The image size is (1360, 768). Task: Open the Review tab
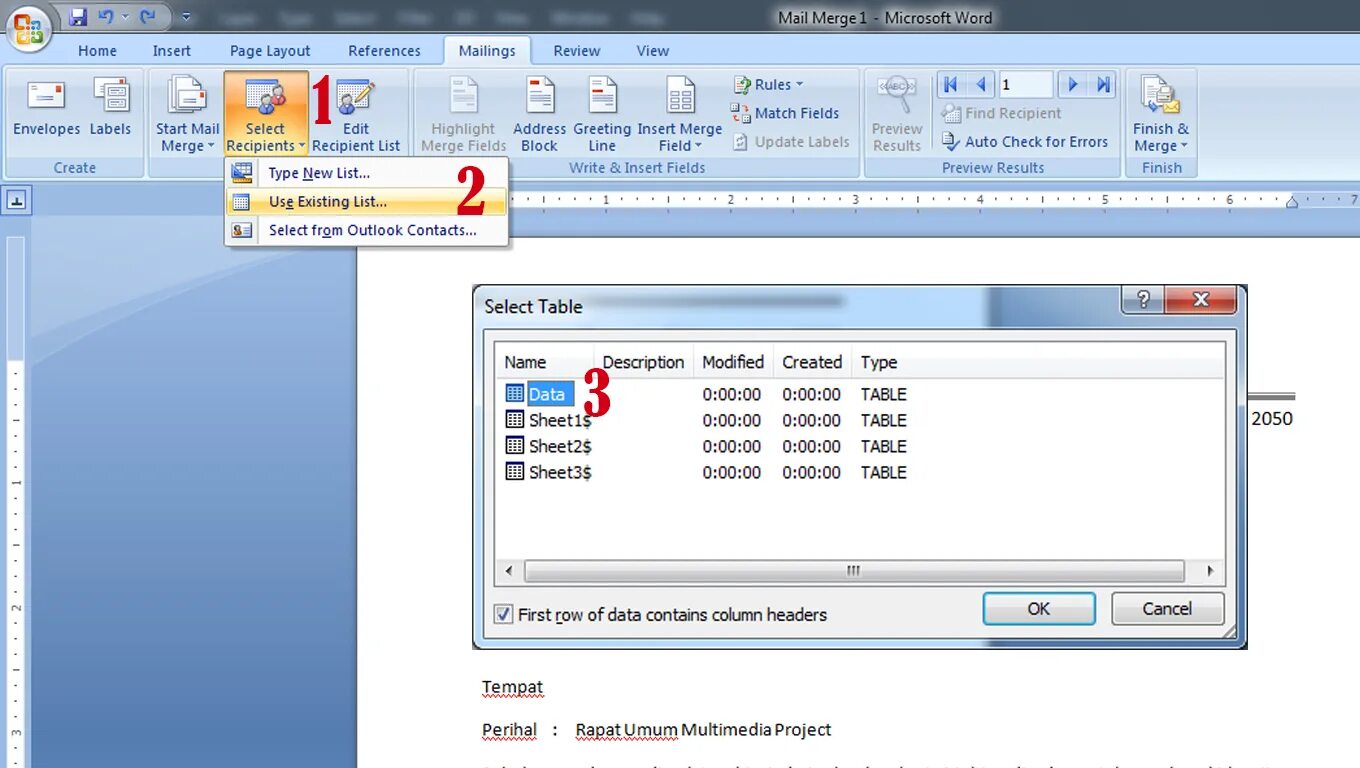click(577, 51)
